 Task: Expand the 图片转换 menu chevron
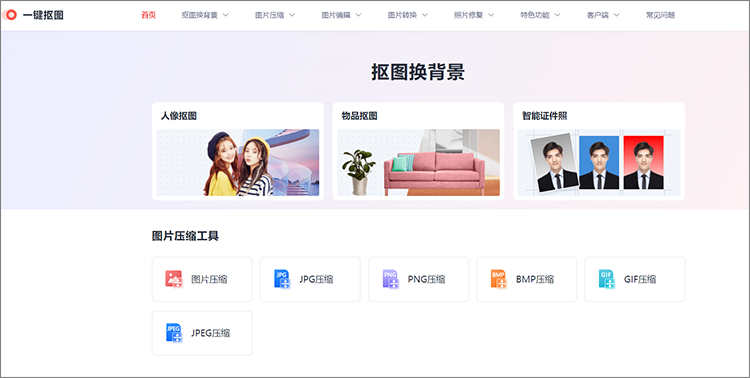[424, 15]
